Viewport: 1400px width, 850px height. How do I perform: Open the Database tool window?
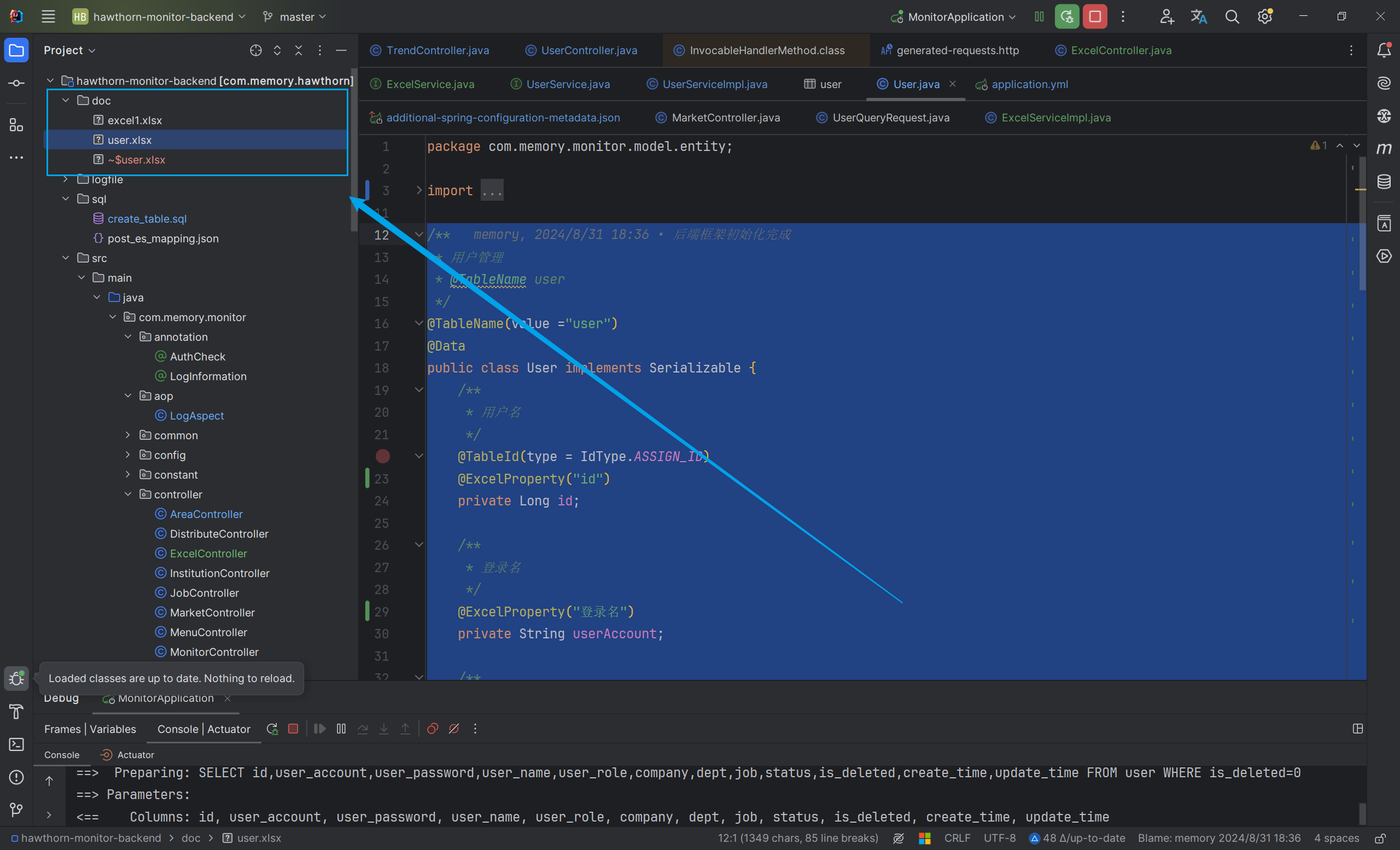click(x=1384, y=182)
